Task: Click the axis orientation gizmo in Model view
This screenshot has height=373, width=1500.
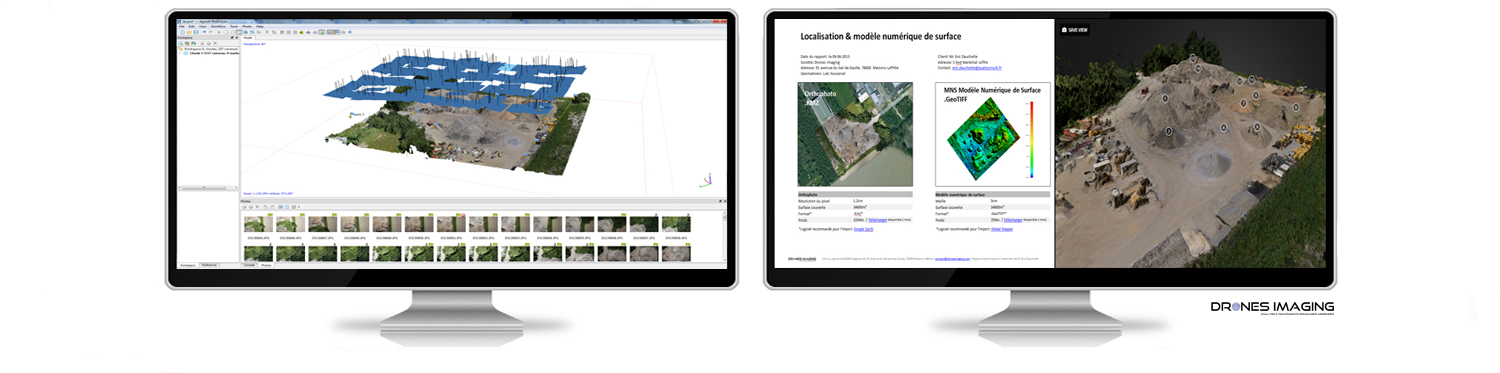Action: click(x=707, y=180)
